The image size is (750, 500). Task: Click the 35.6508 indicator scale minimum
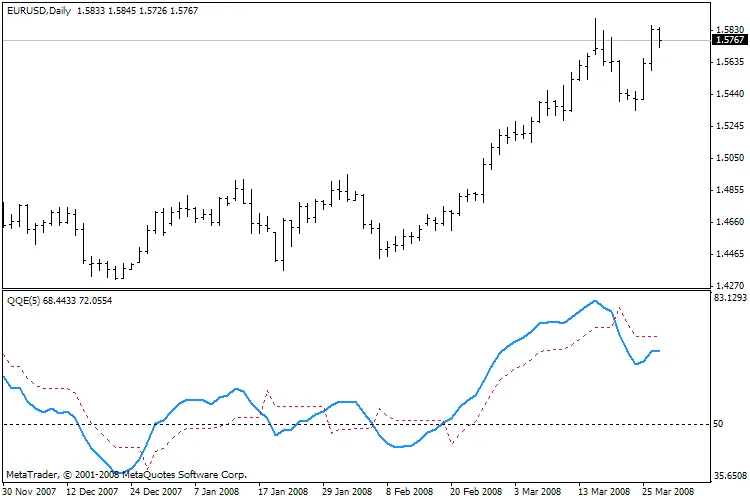click(x=729, y=476)
